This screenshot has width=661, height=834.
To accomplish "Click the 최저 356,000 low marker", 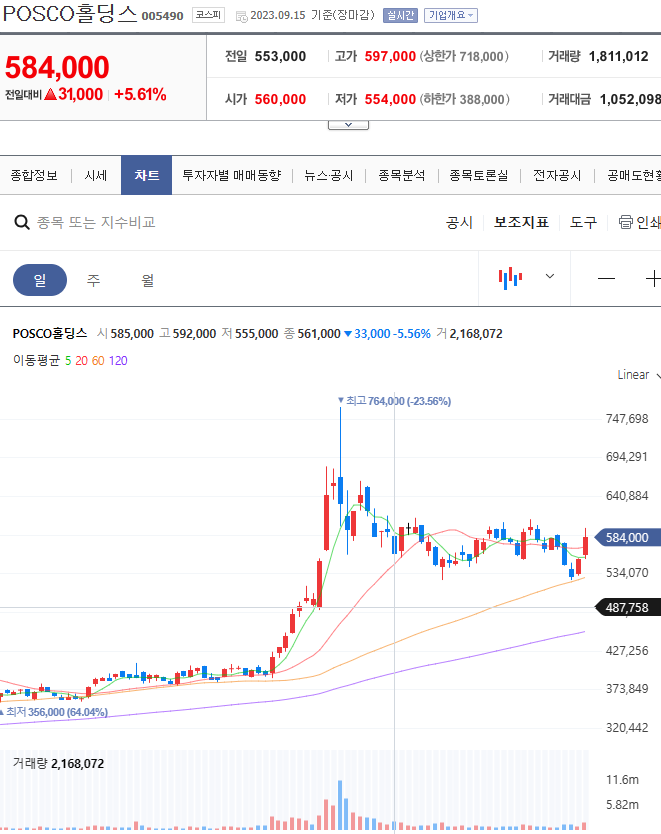I will [54, 712].
